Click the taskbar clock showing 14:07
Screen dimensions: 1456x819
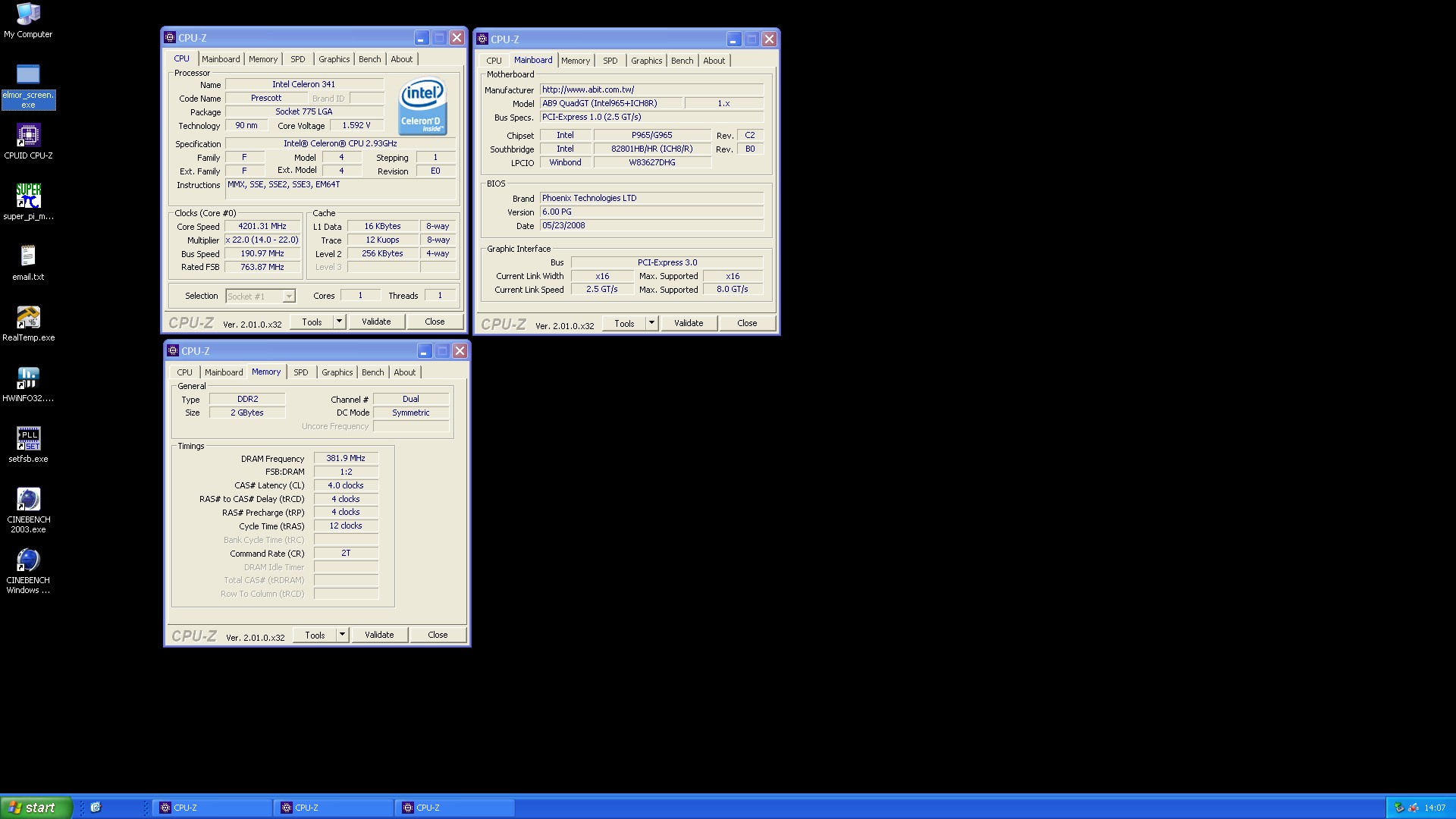point(1435,808)
